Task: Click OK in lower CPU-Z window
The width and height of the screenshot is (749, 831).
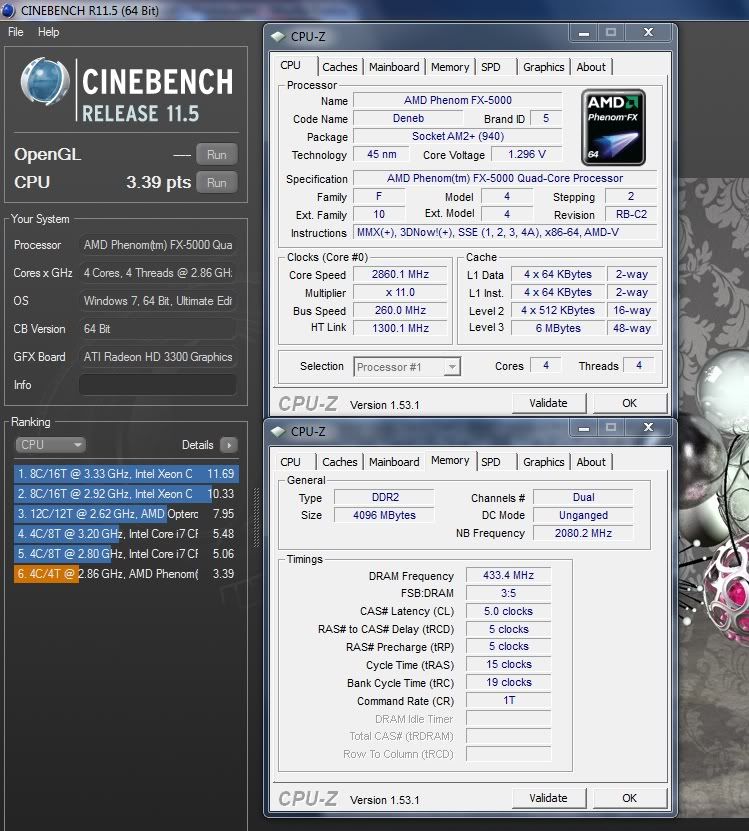Action: point(629,798)
